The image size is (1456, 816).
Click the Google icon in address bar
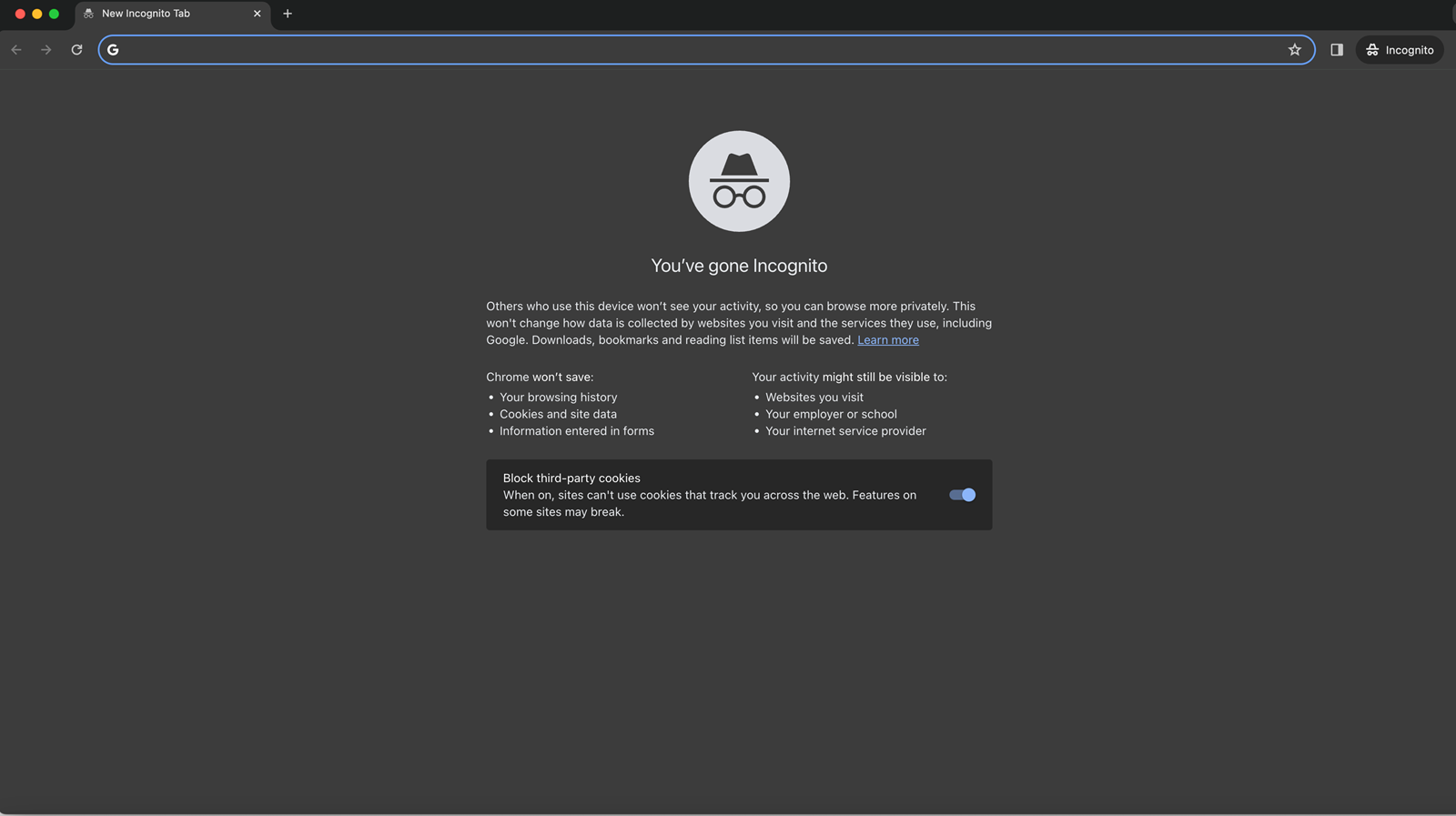coord(113,50)
